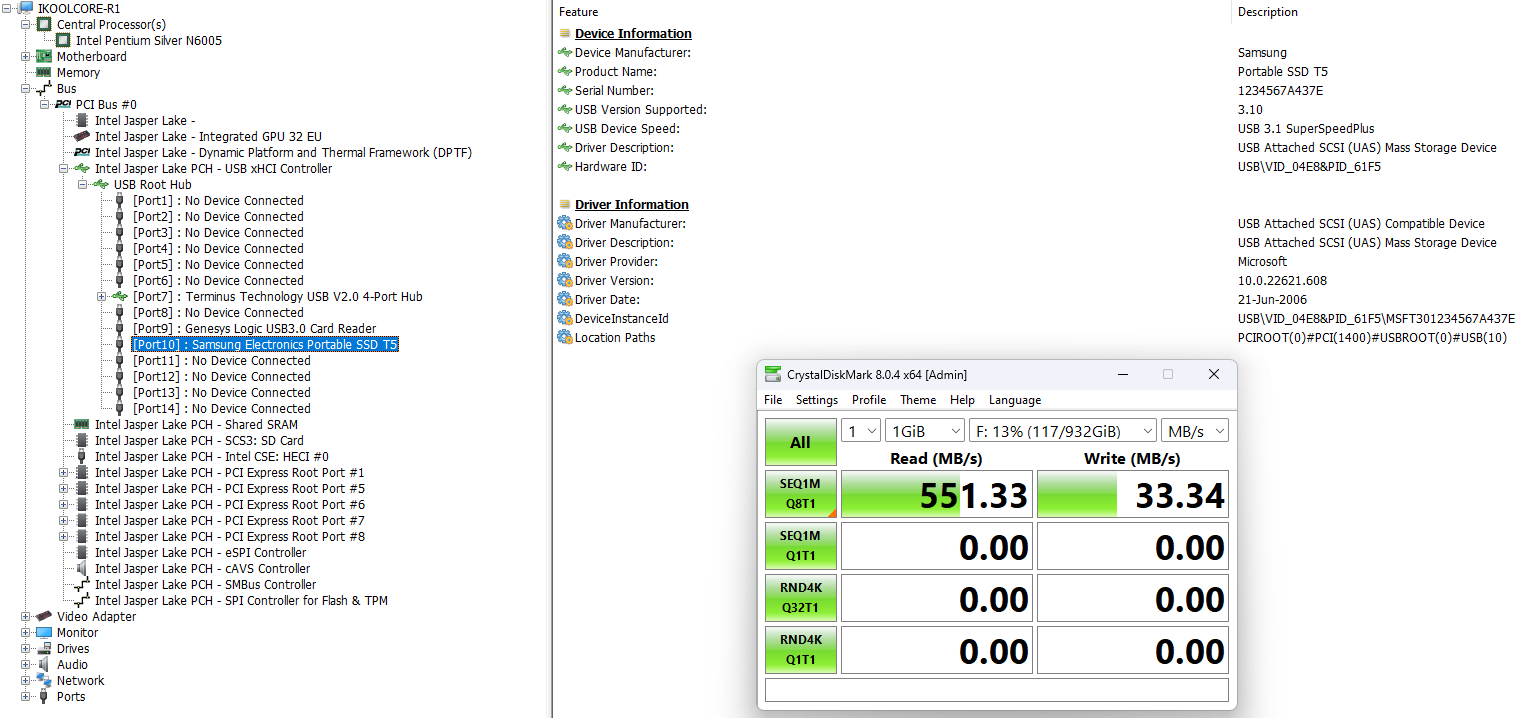Image resolution: width=1530 pixels, height=718 pixels.
Task: Select the Port1 No Device Connected row
Action: click(218, 200)
